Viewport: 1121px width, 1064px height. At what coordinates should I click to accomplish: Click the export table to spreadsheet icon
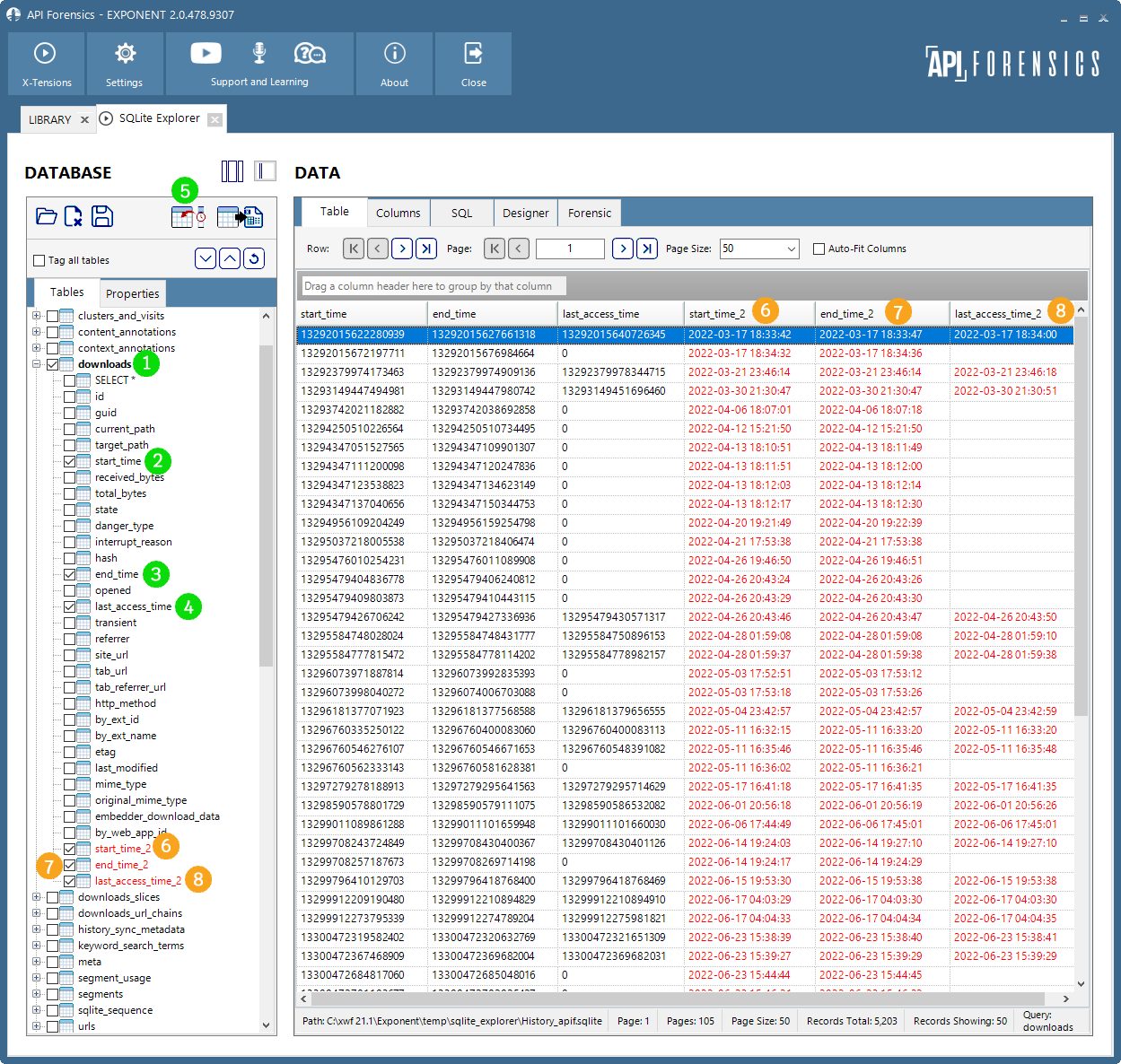[x=240, y=217]
